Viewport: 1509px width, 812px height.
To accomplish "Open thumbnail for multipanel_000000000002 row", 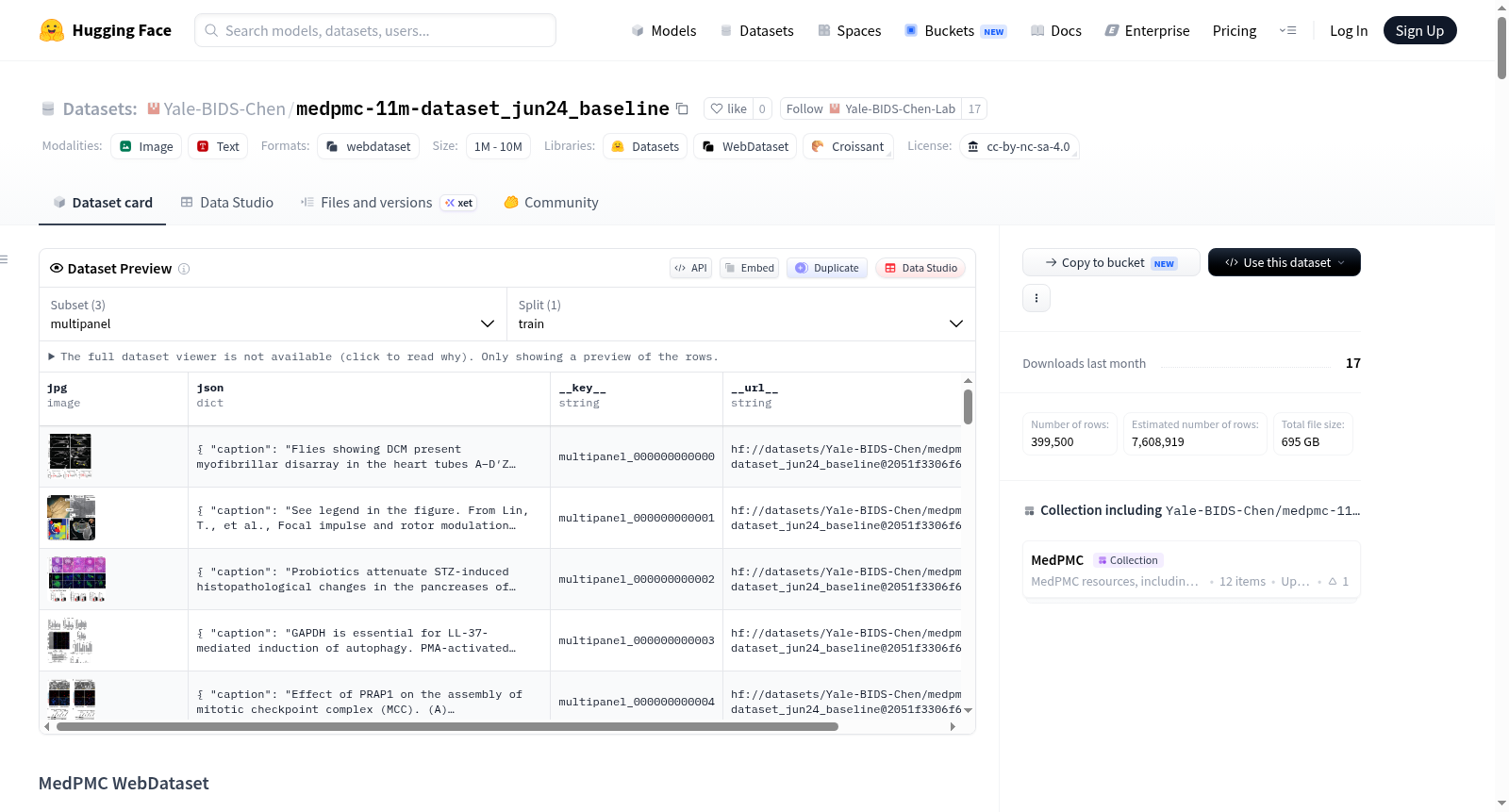I will coord(76,579).
